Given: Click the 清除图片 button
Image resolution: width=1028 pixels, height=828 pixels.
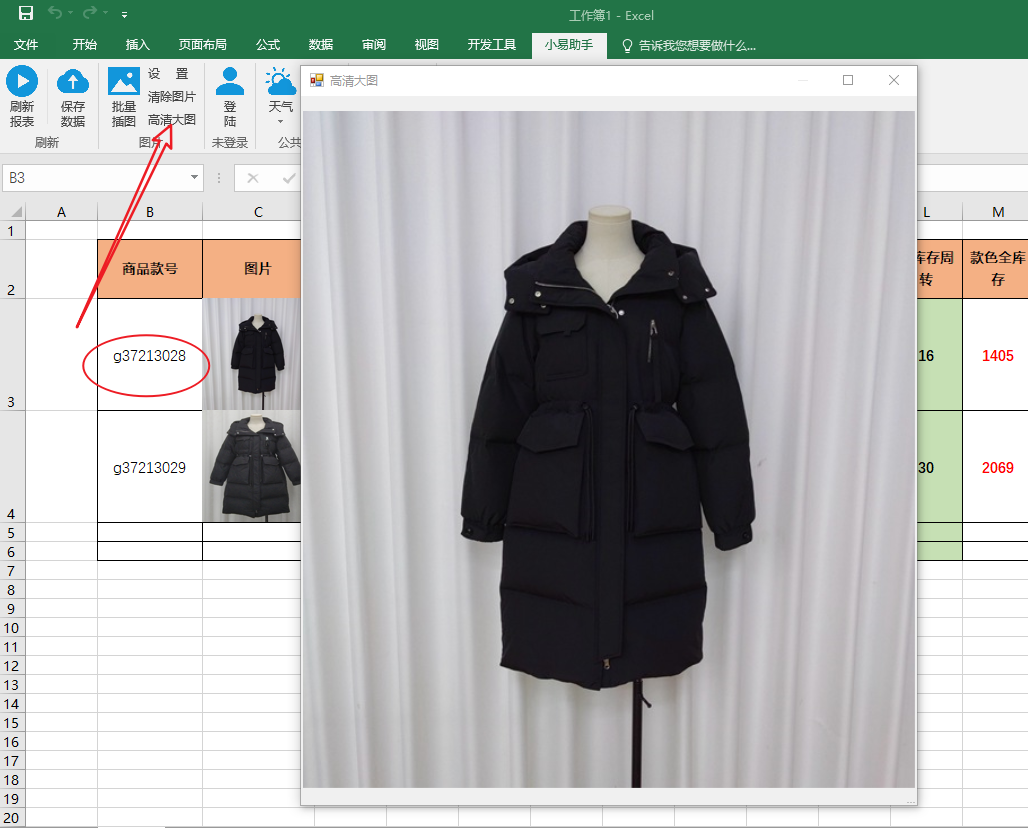Looking at the screenshot, I should 171,97.
